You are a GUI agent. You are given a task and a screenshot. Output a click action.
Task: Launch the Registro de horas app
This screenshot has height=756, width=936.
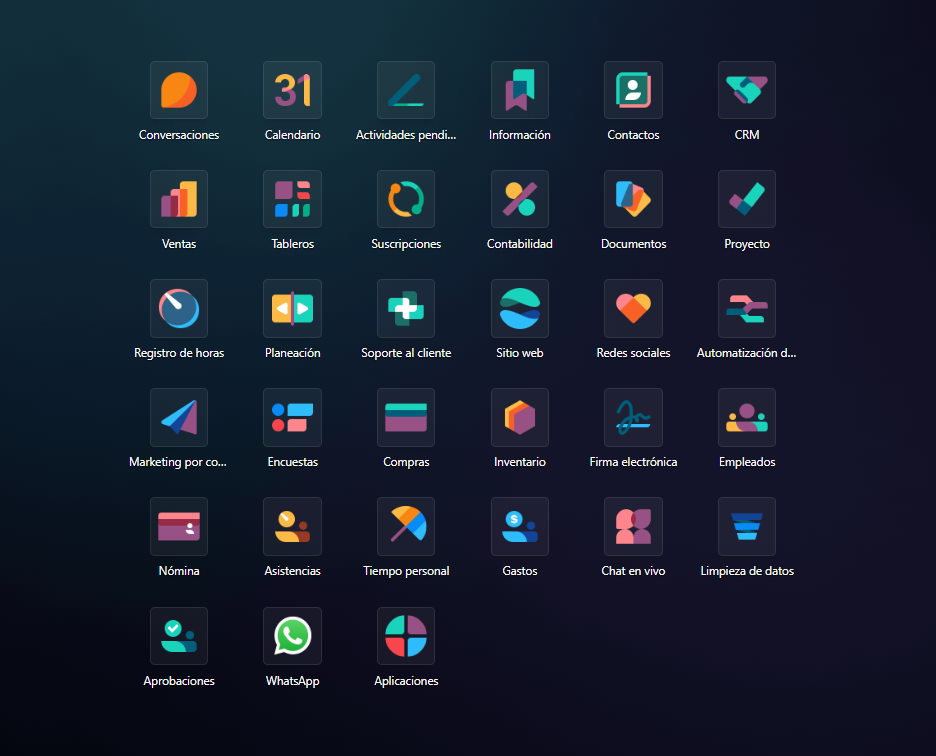click(x=179, y=308)
